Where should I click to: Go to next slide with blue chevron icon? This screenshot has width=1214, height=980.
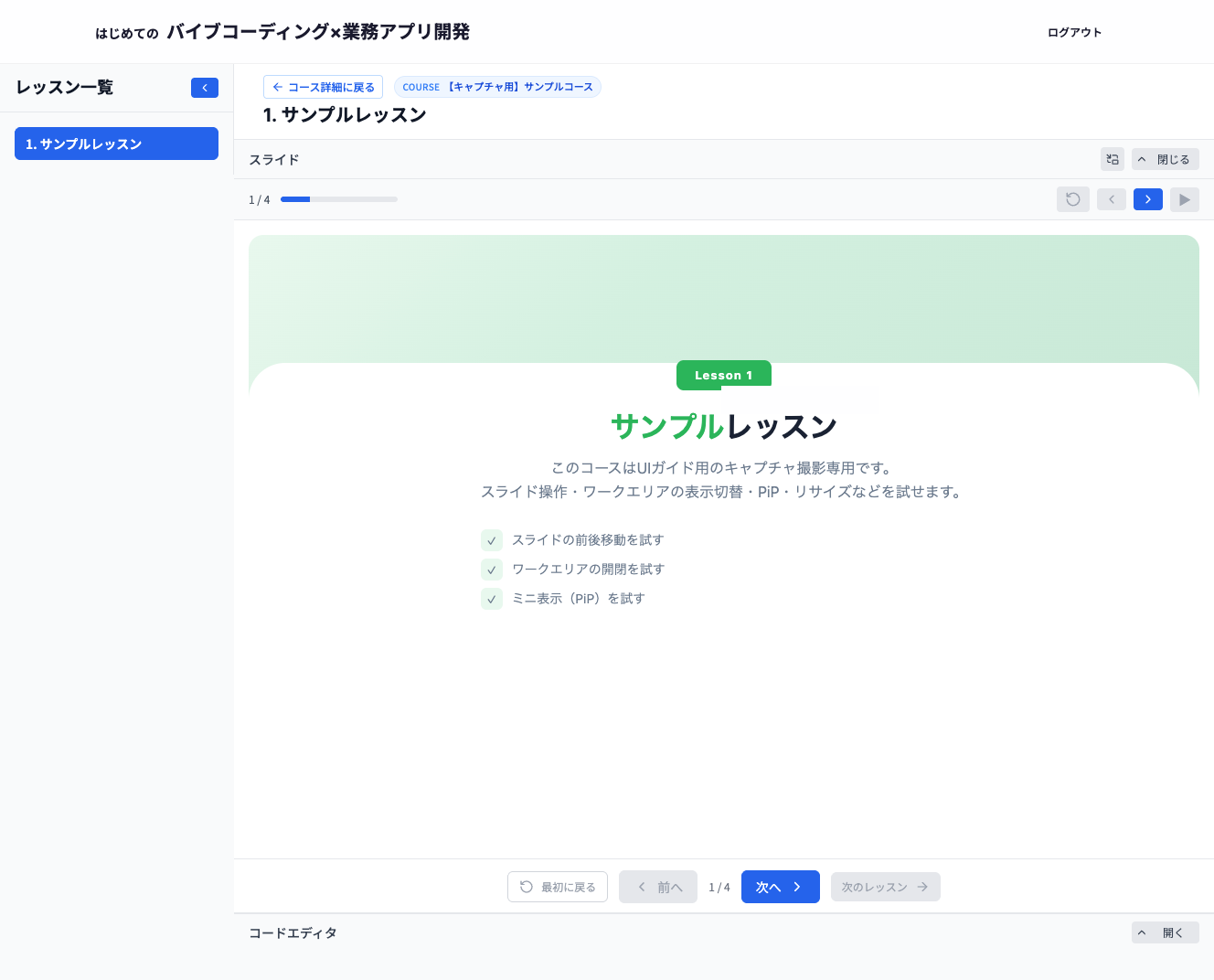click(1147, 199)
